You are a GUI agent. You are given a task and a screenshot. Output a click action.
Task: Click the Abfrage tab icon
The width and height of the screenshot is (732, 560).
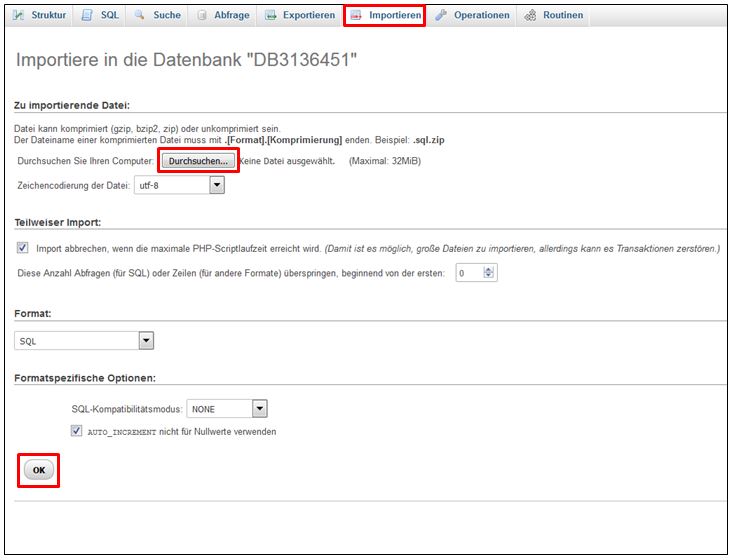(x=202, y=15)
